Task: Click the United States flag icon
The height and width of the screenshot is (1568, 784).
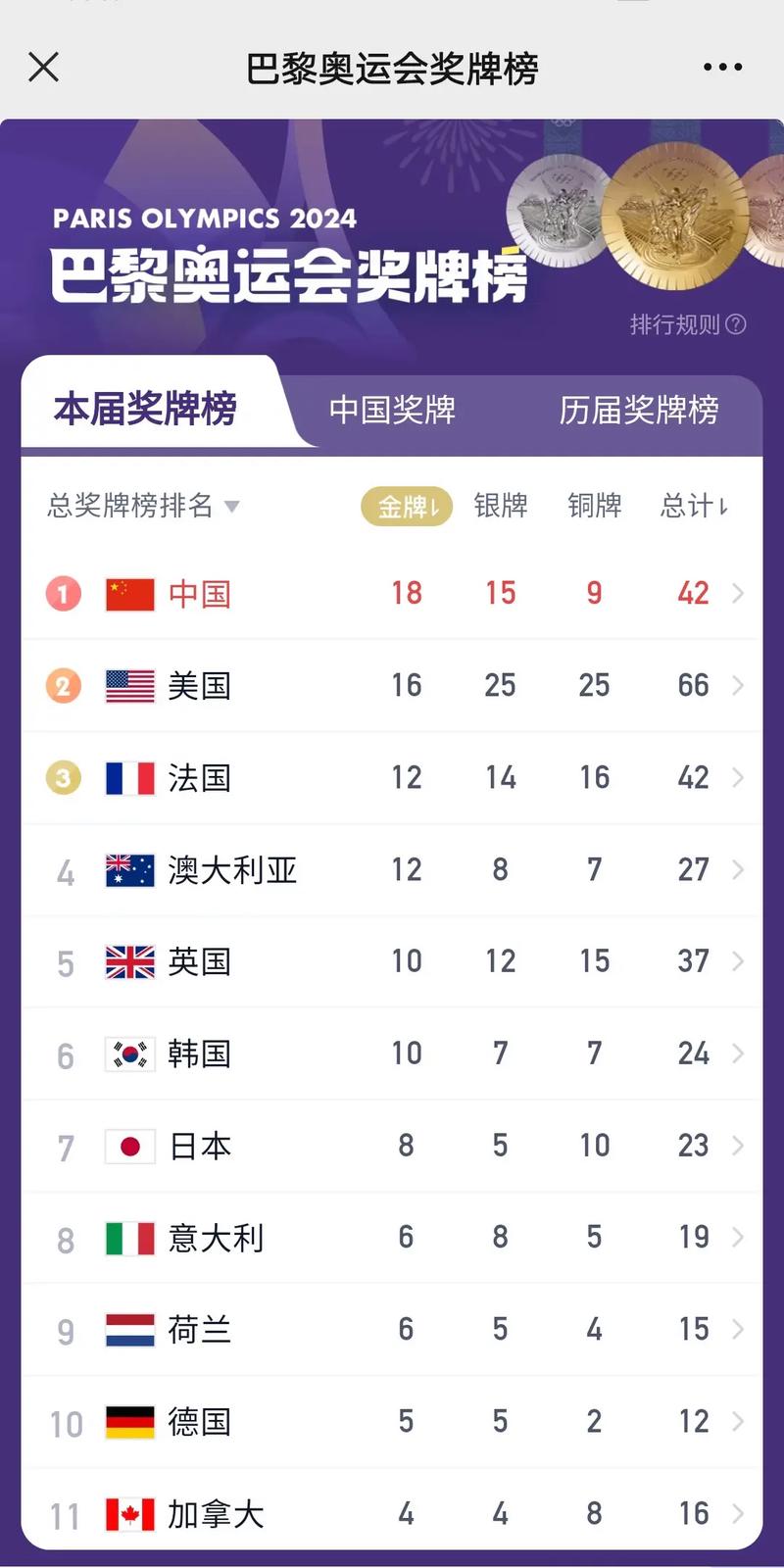Action: click(x=128, y=685)
